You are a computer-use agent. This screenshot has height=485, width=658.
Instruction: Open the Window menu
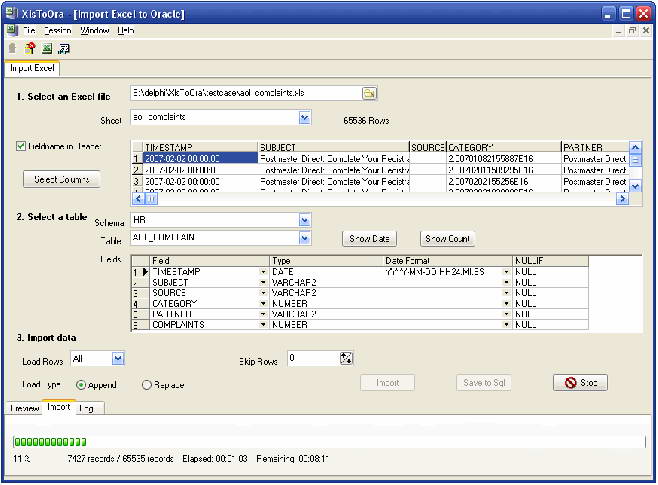(95, 30)
